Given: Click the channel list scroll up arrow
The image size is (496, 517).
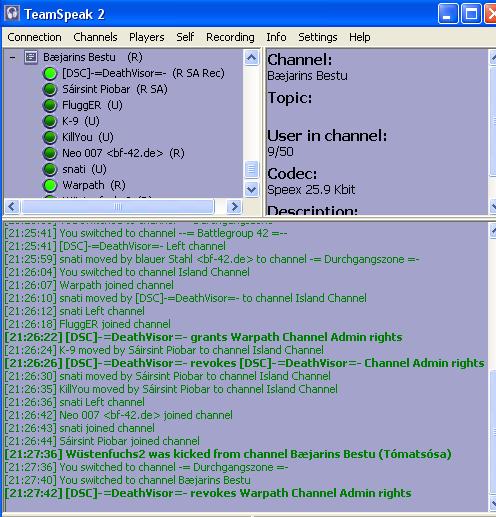Looking at the screenshot, I should tap(251, 58).
